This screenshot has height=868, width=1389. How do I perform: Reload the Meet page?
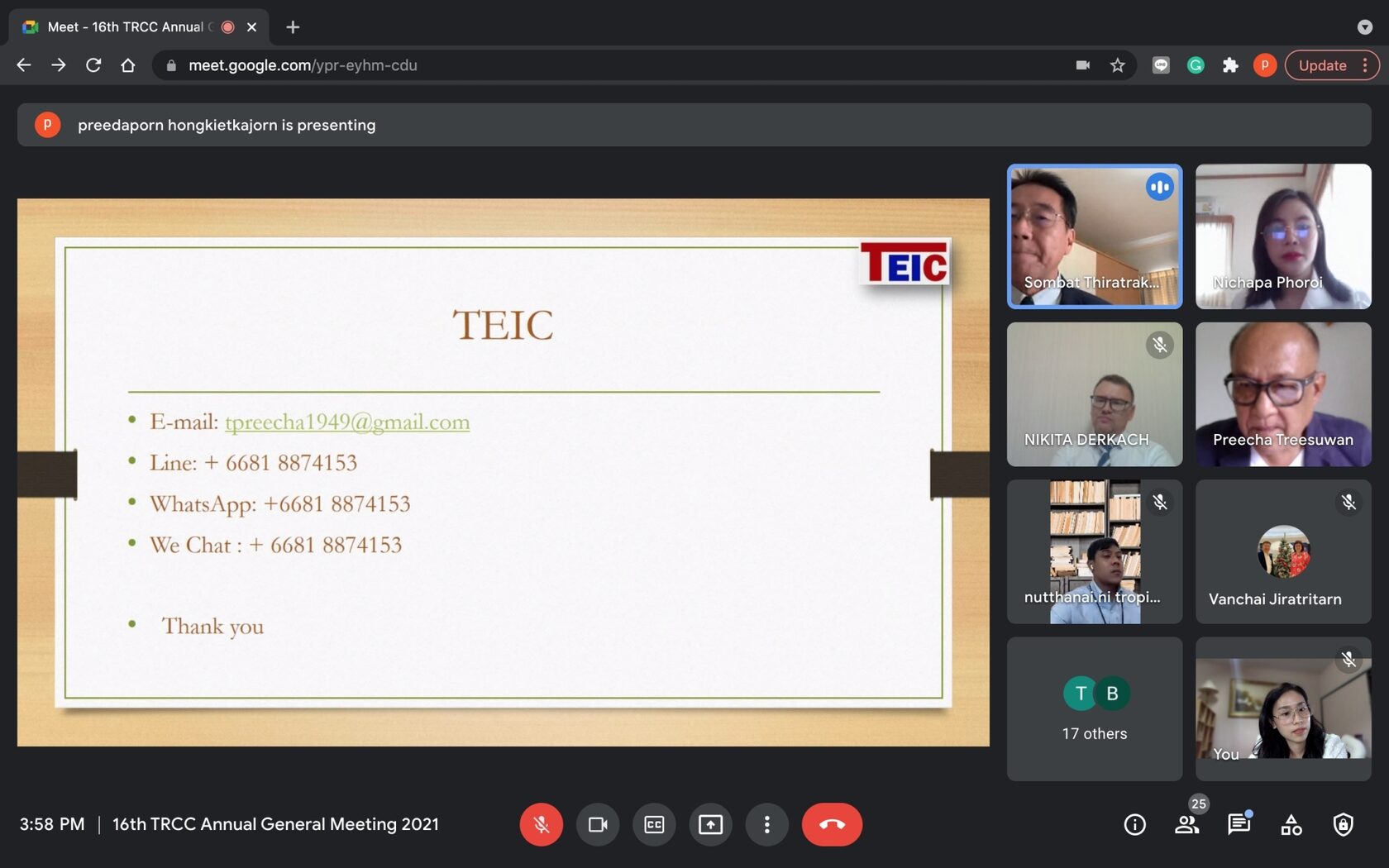93,65
